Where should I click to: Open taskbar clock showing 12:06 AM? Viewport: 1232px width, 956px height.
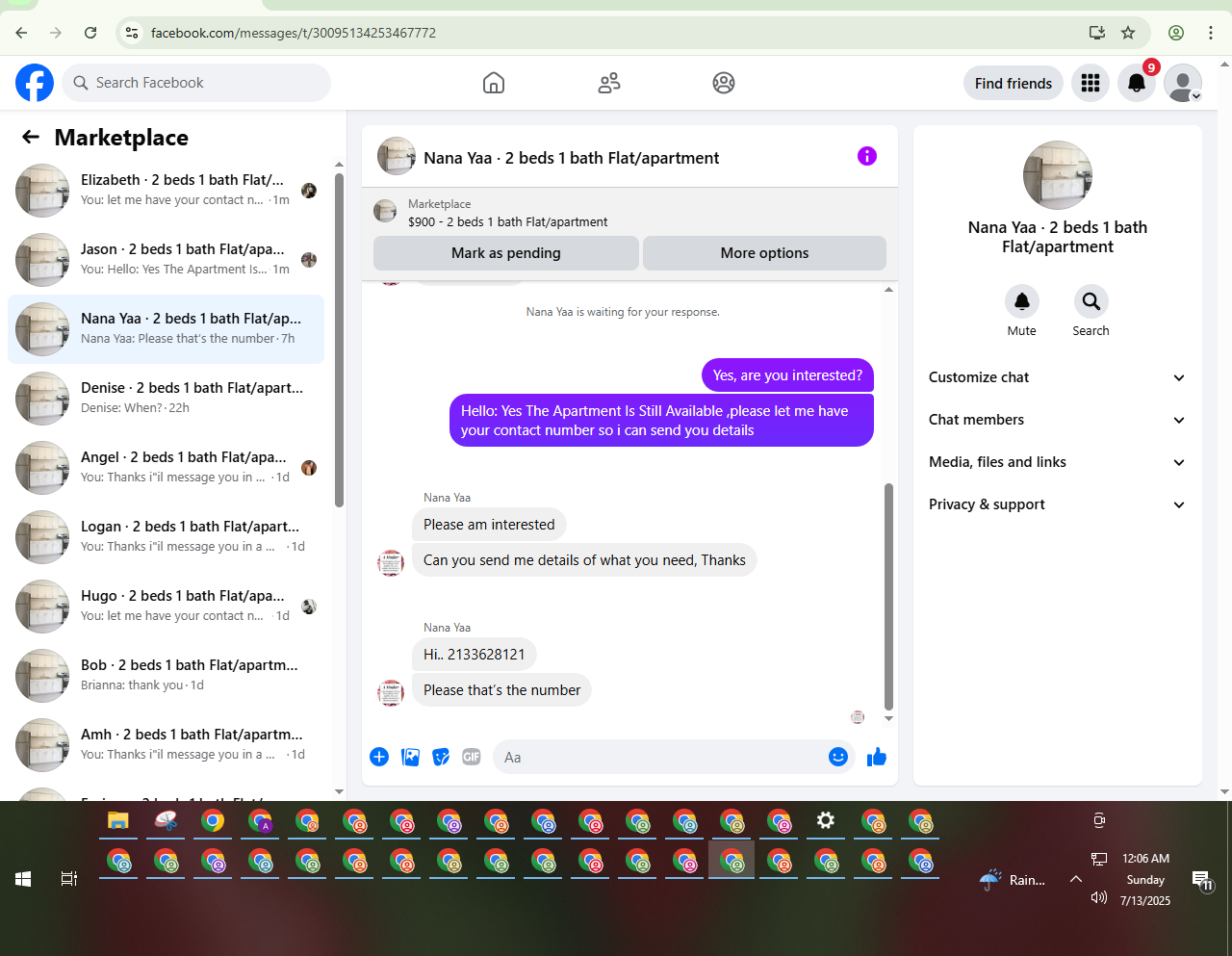1145,879
